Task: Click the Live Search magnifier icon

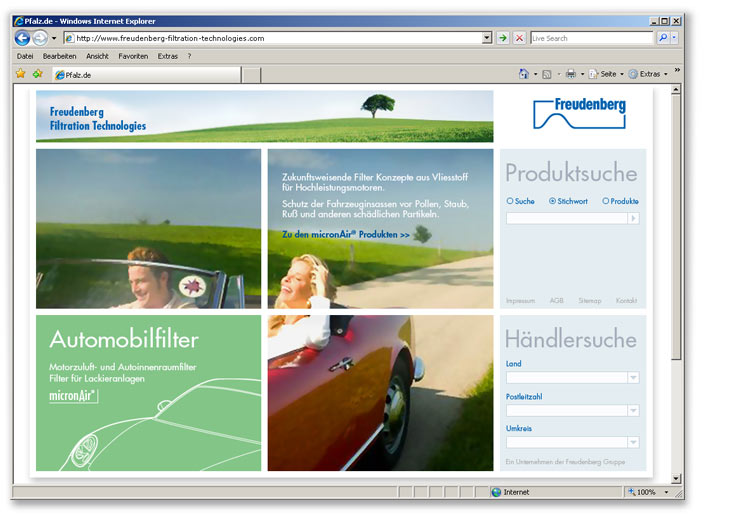Action: point(663,38)
